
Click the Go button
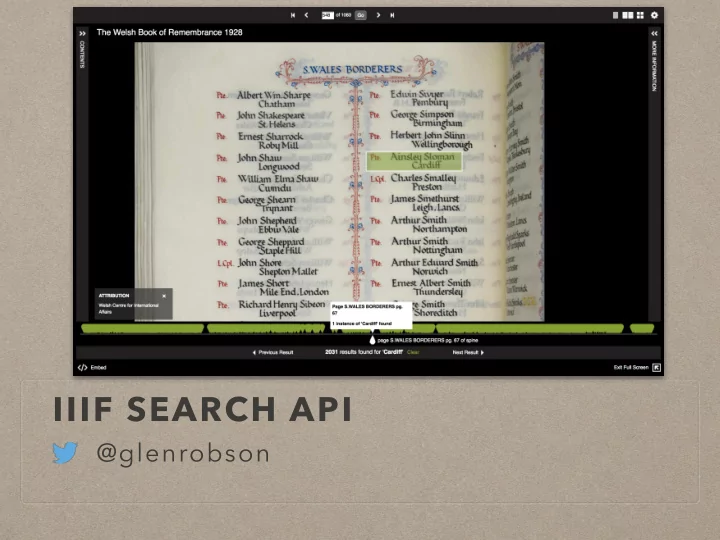coord(361,15)
